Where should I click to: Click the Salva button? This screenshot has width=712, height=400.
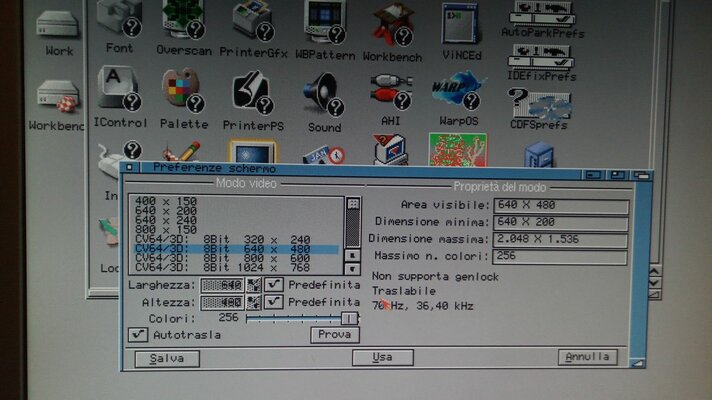point(166,358)
